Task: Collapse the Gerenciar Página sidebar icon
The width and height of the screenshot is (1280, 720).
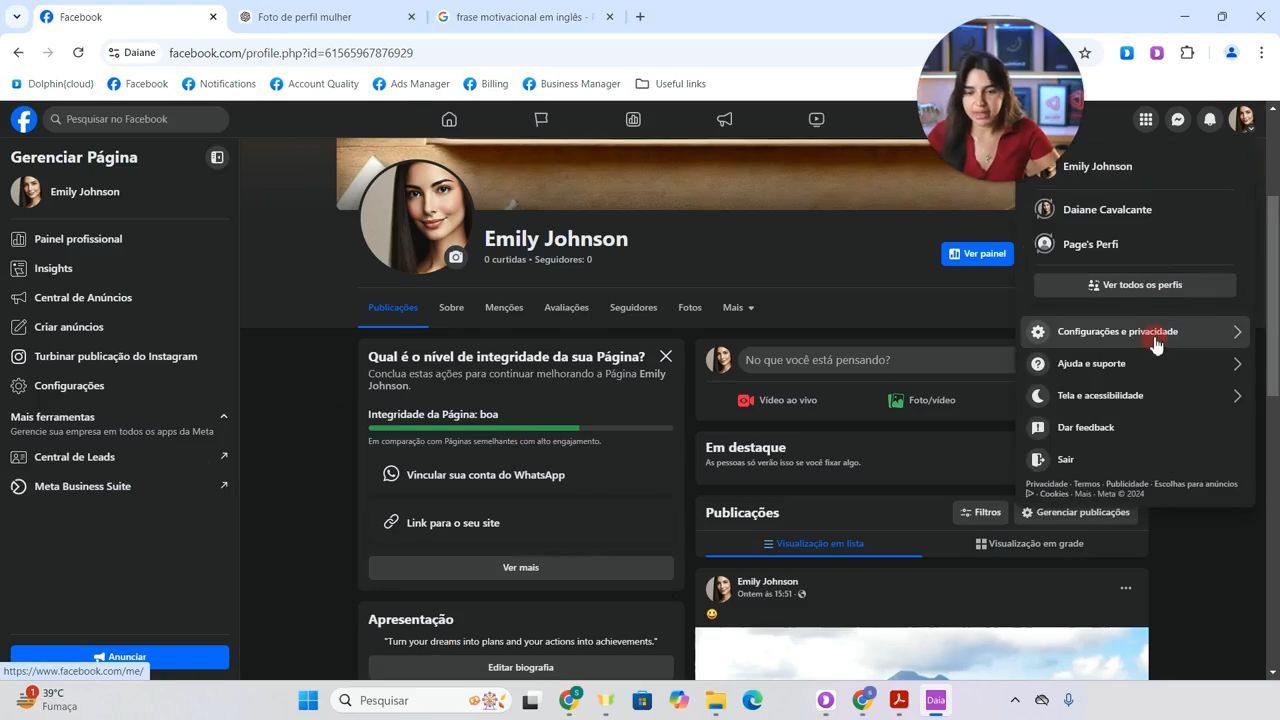Action: click(217, 157)
